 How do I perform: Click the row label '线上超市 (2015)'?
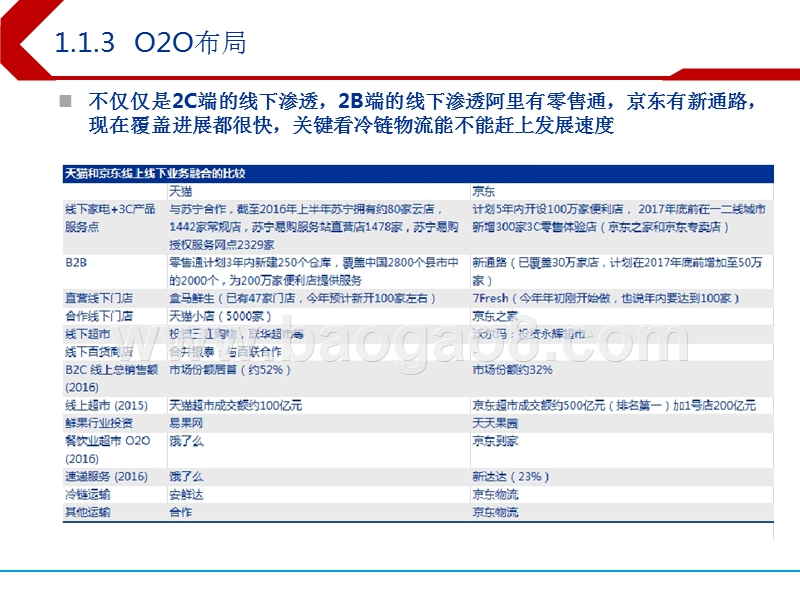tap(107, 405)
